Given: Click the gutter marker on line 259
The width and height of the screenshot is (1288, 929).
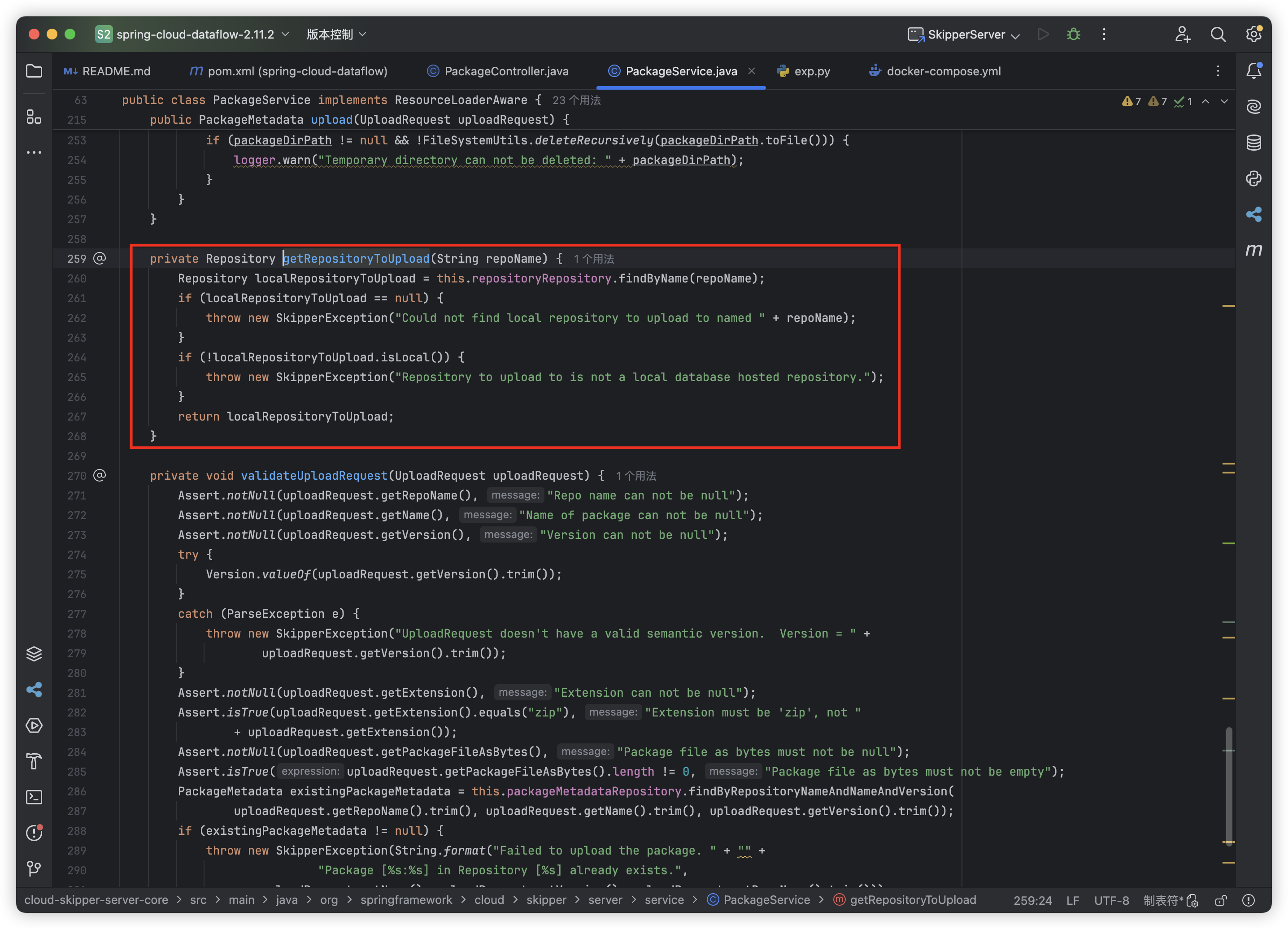Looking at the screenshot, I should pyautogui.click(x=100, y=258).
